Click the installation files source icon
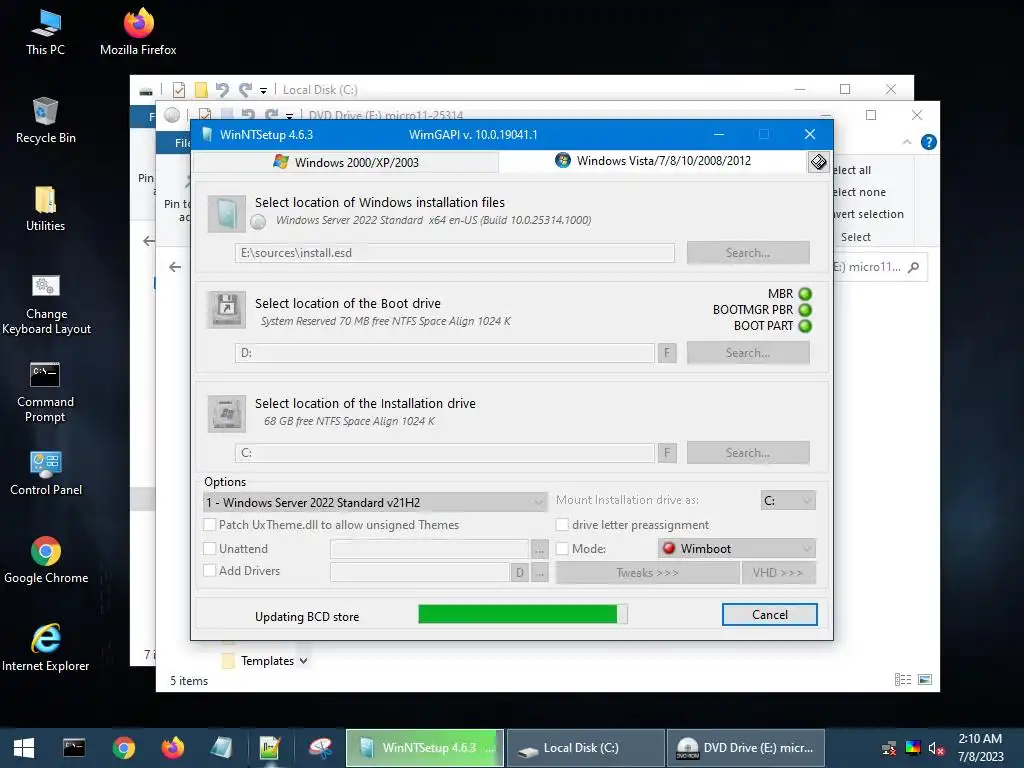 coord(227,214)
